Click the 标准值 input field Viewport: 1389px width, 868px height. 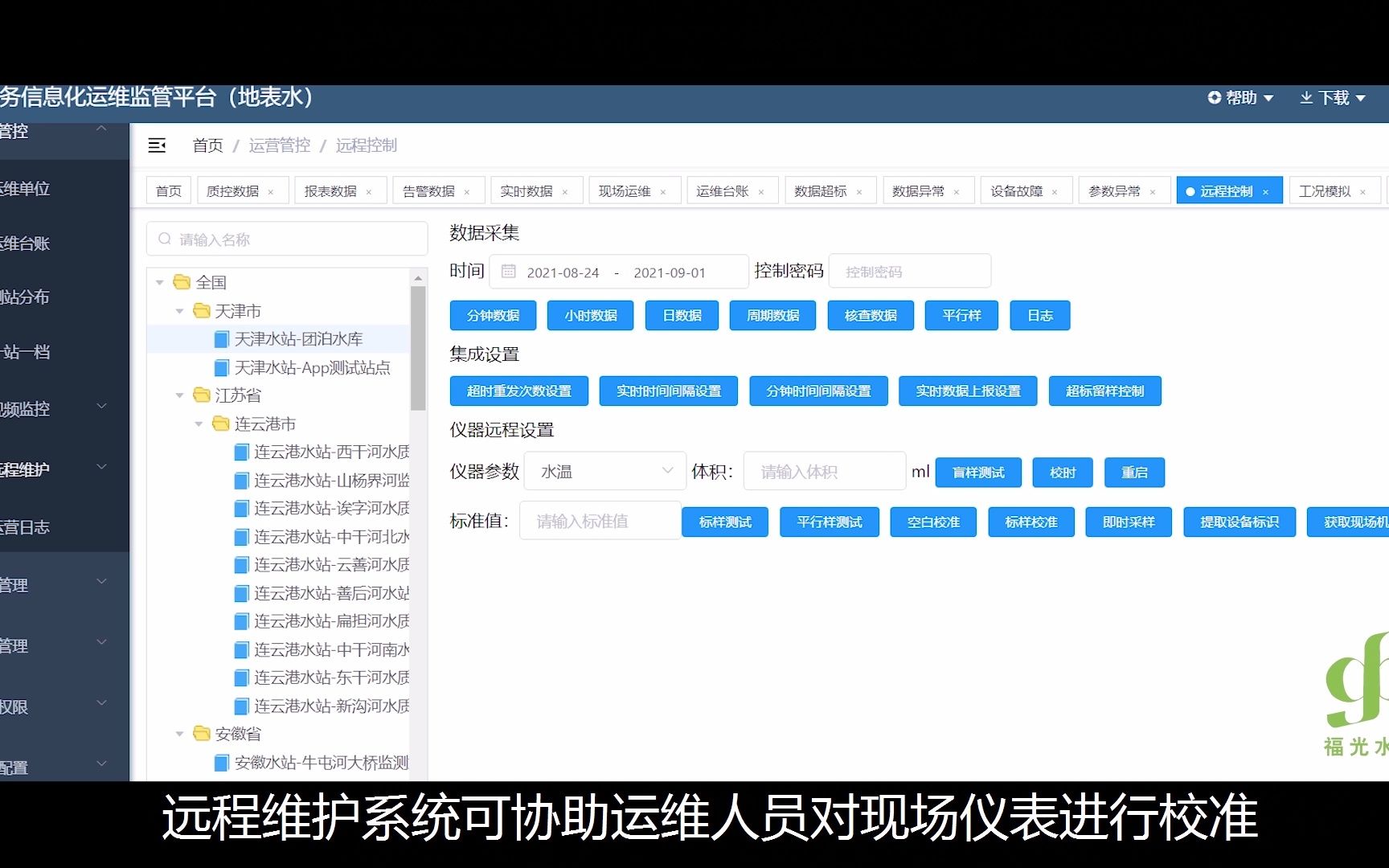pyautogui.click(x=600, y=521)
